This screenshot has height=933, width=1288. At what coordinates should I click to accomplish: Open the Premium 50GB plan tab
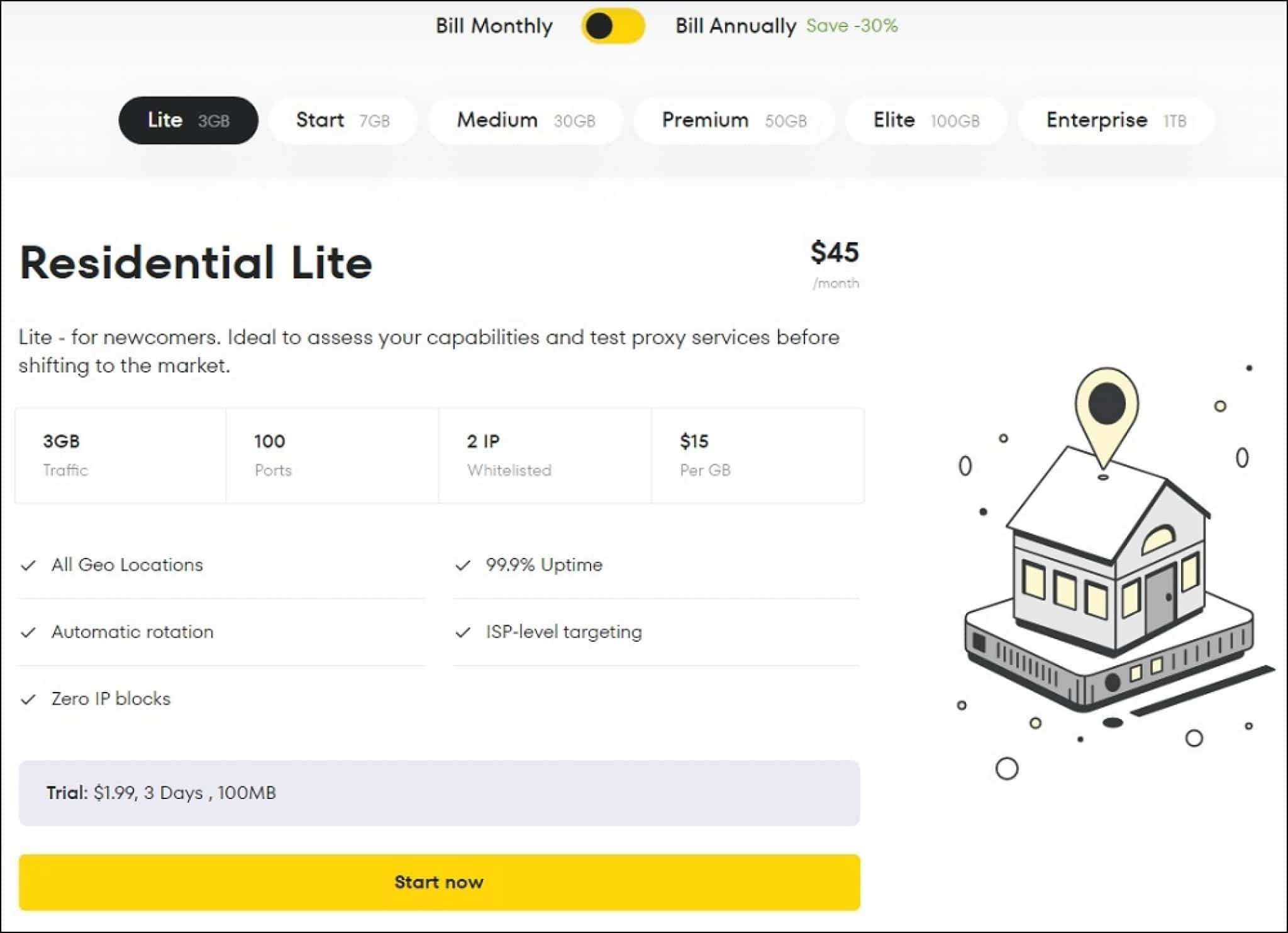click(x=734, y=120)
